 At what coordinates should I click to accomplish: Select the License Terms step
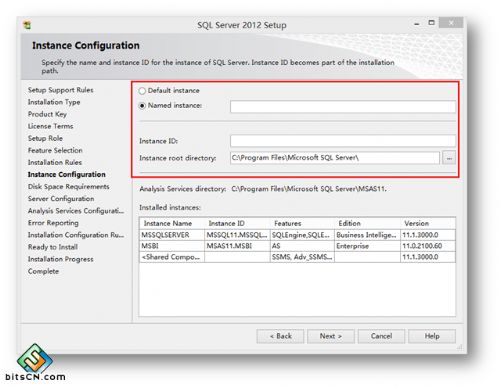point(51,126)
